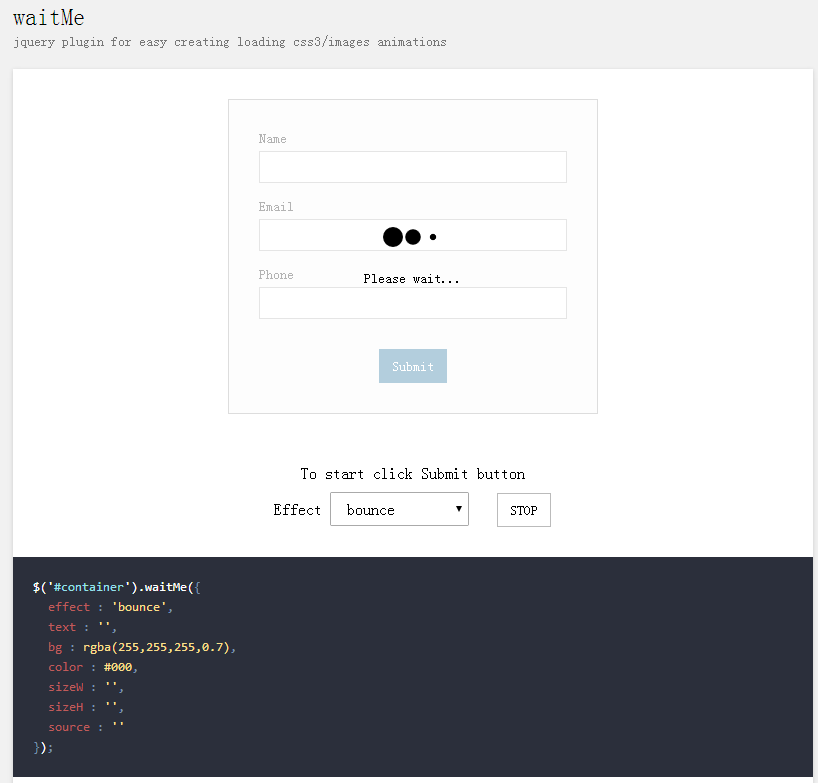Click the $('#container').waitMe code line
Screen dimensions: 818x783
pyautogui.click(x=116, y=587)
